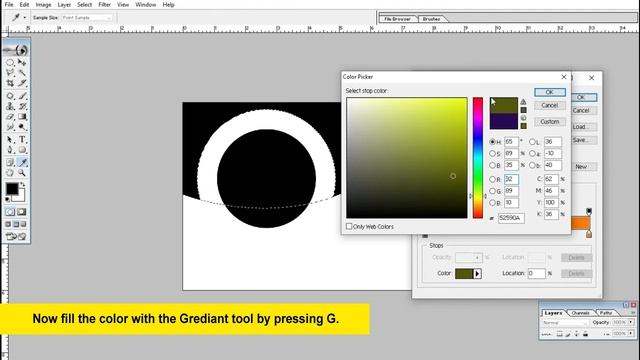Swap foreground and background colors

tap(22, 184)
